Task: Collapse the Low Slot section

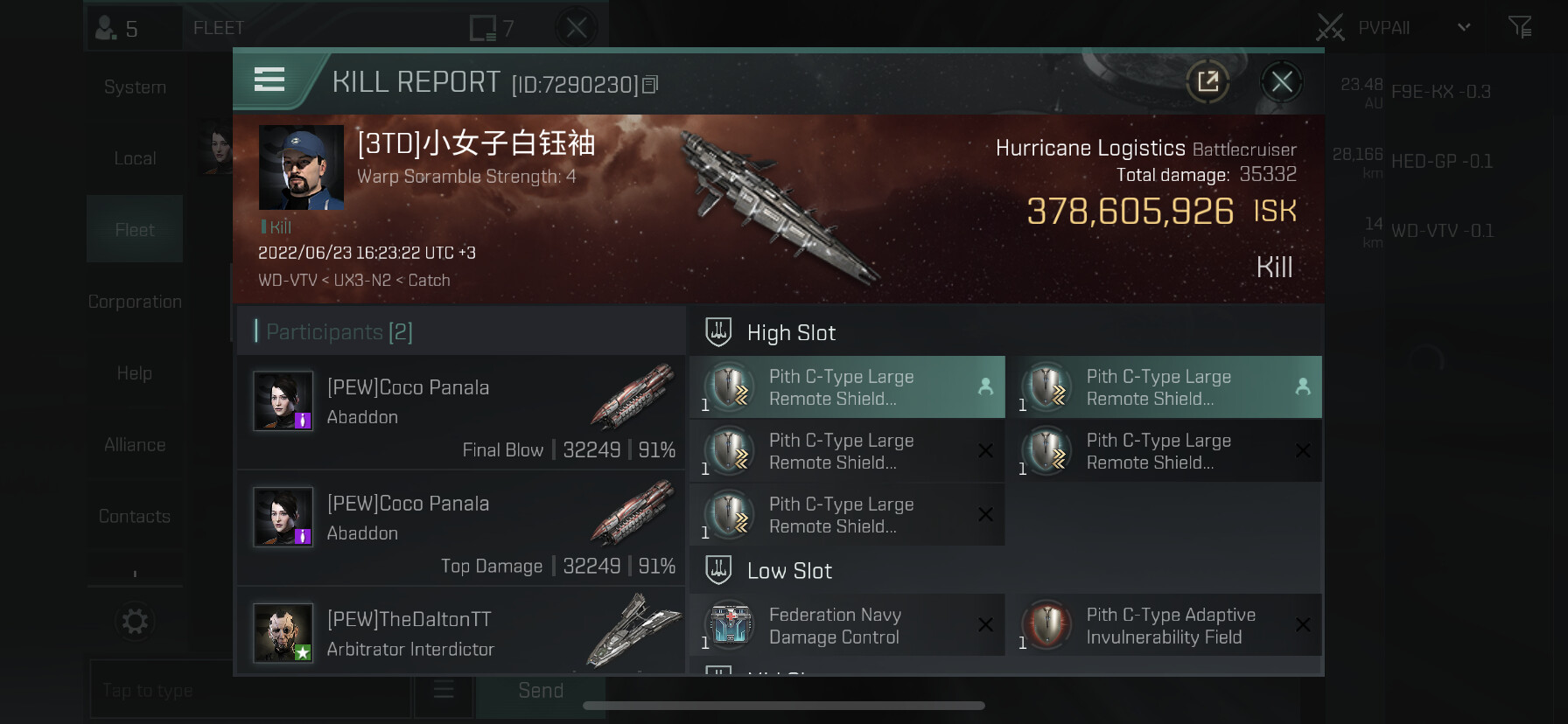Action: click(769, 570)
